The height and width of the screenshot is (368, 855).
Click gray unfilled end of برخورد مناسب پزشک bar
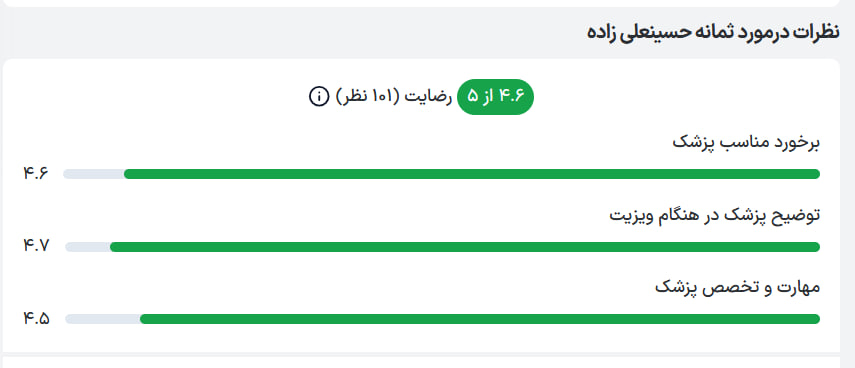[x=94, y=174]
